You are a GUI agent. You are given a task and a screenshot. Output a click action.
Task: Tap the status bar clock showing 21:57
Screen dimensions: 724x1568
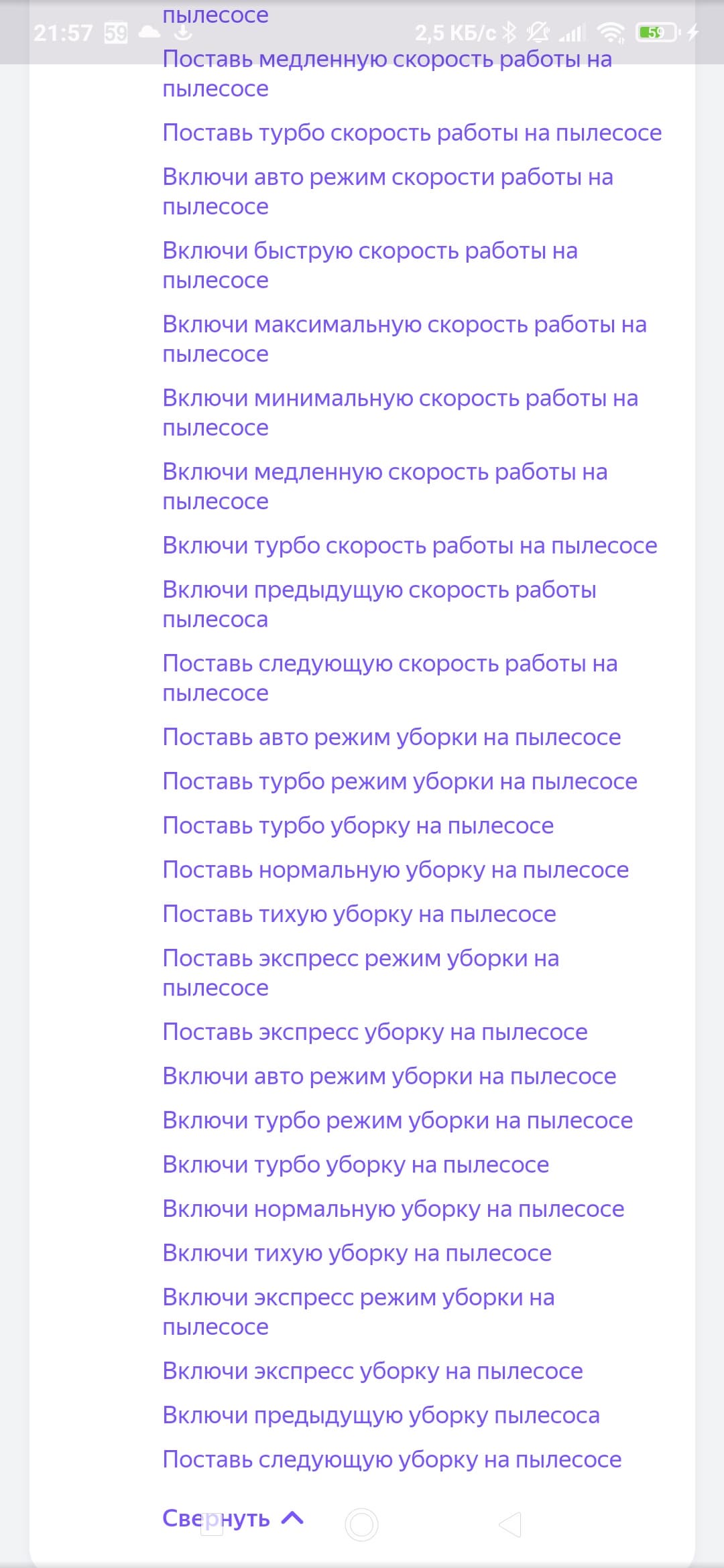(x=63, y=32)
